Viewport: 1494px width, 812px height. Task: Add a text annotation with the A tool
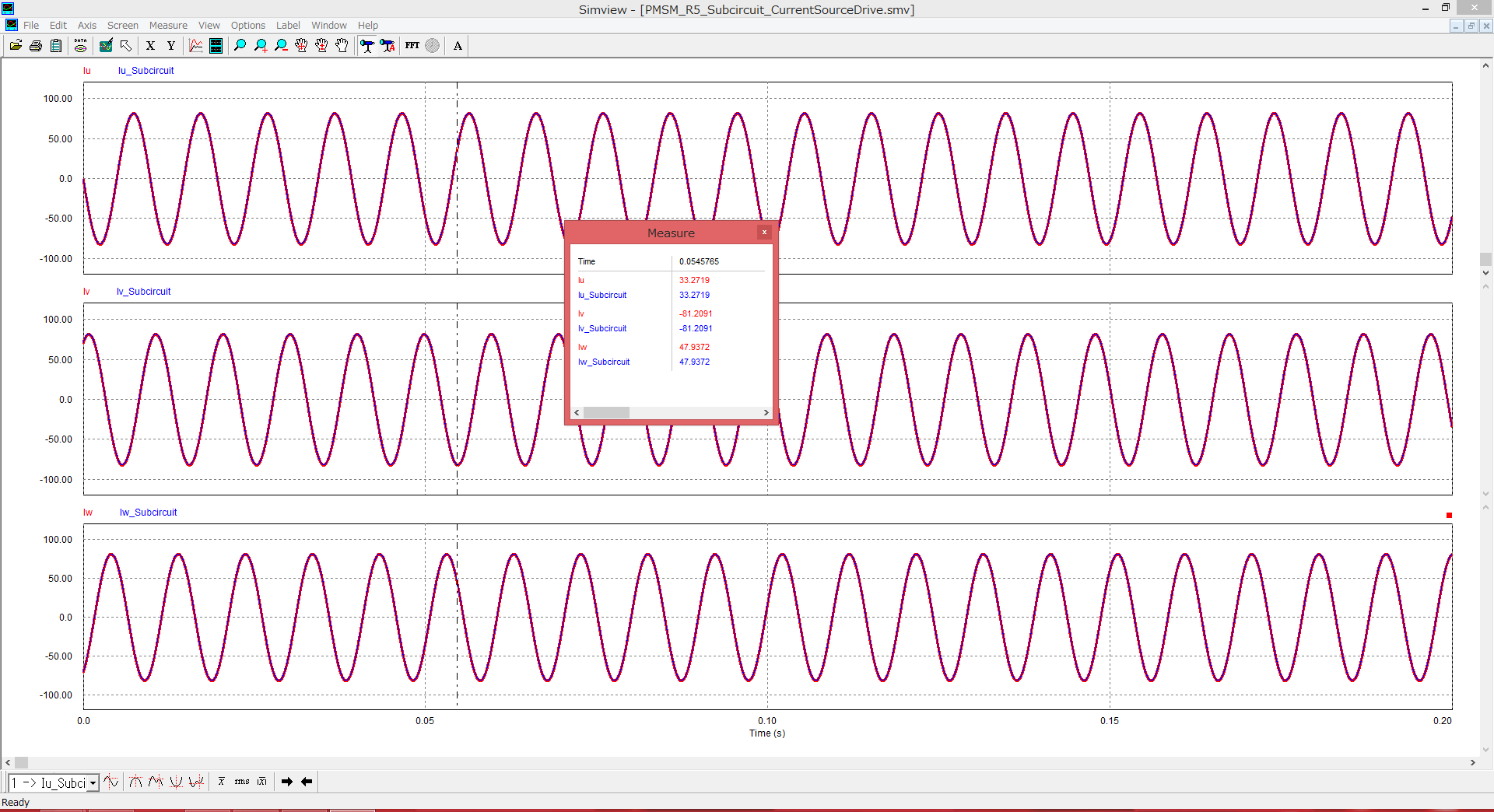[458, 45]
